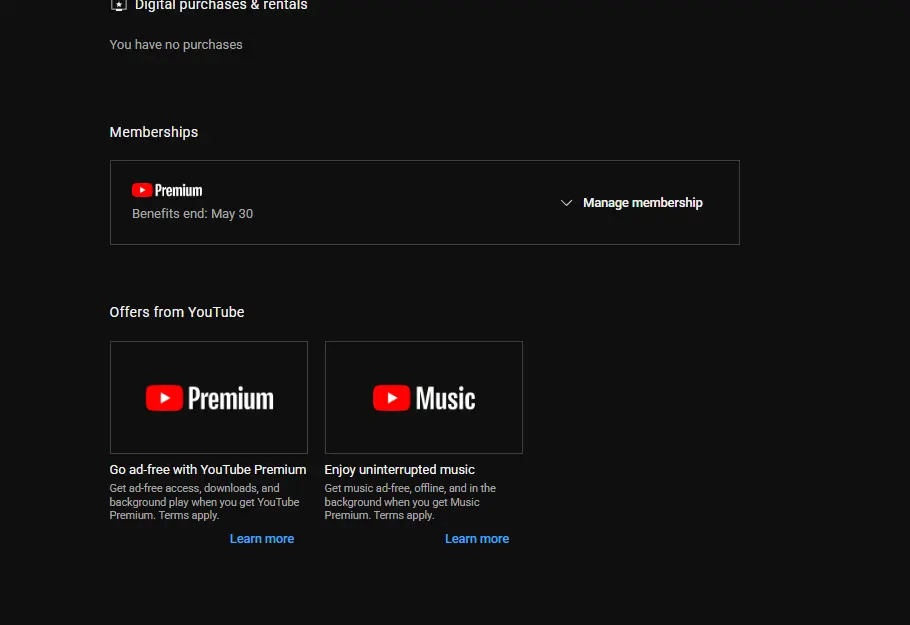The width and height of the screenshot is (910, 625).
Task: Open Manage membership
Action: coord(642,203)
